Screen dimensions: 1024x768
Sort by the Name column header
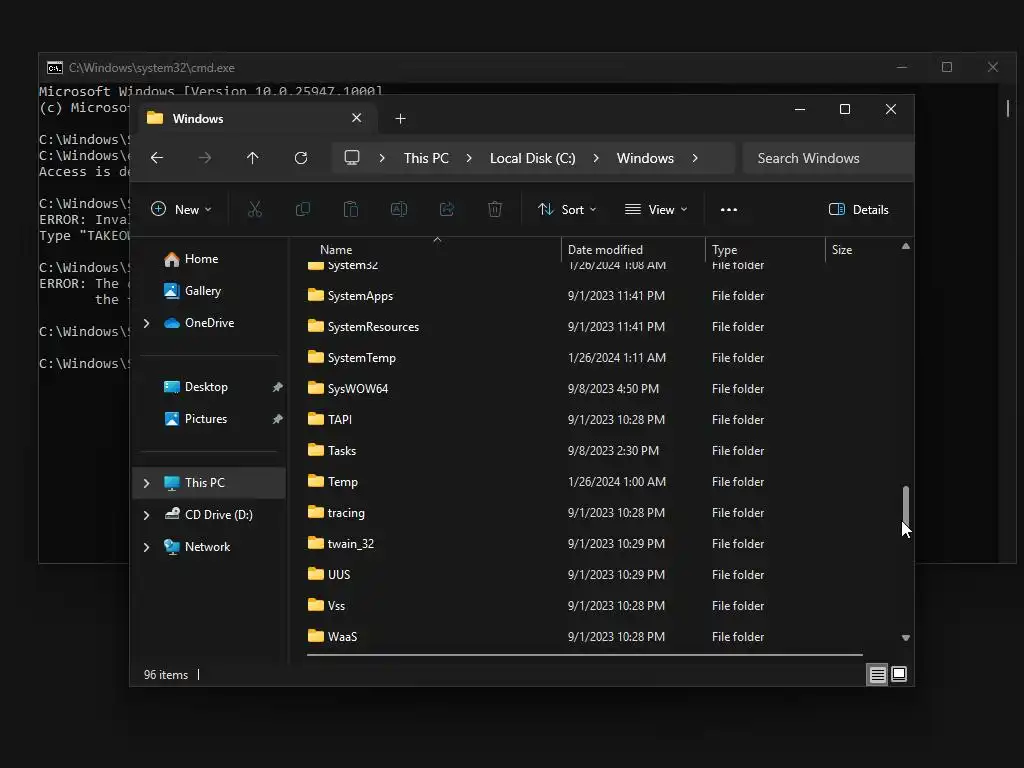pos(336,250)
